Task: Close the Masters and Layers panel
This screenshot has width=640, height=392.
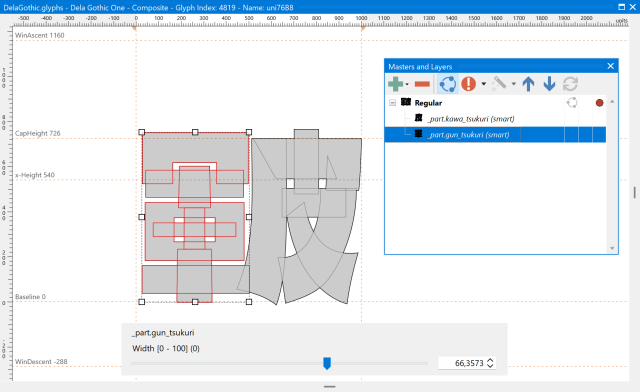Action: pos(611,66)
